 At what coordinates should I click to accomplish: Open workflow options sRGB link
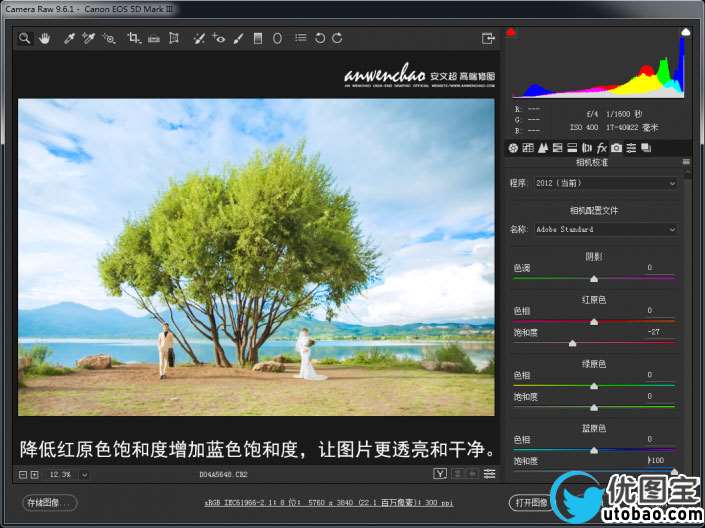point(329,503)
